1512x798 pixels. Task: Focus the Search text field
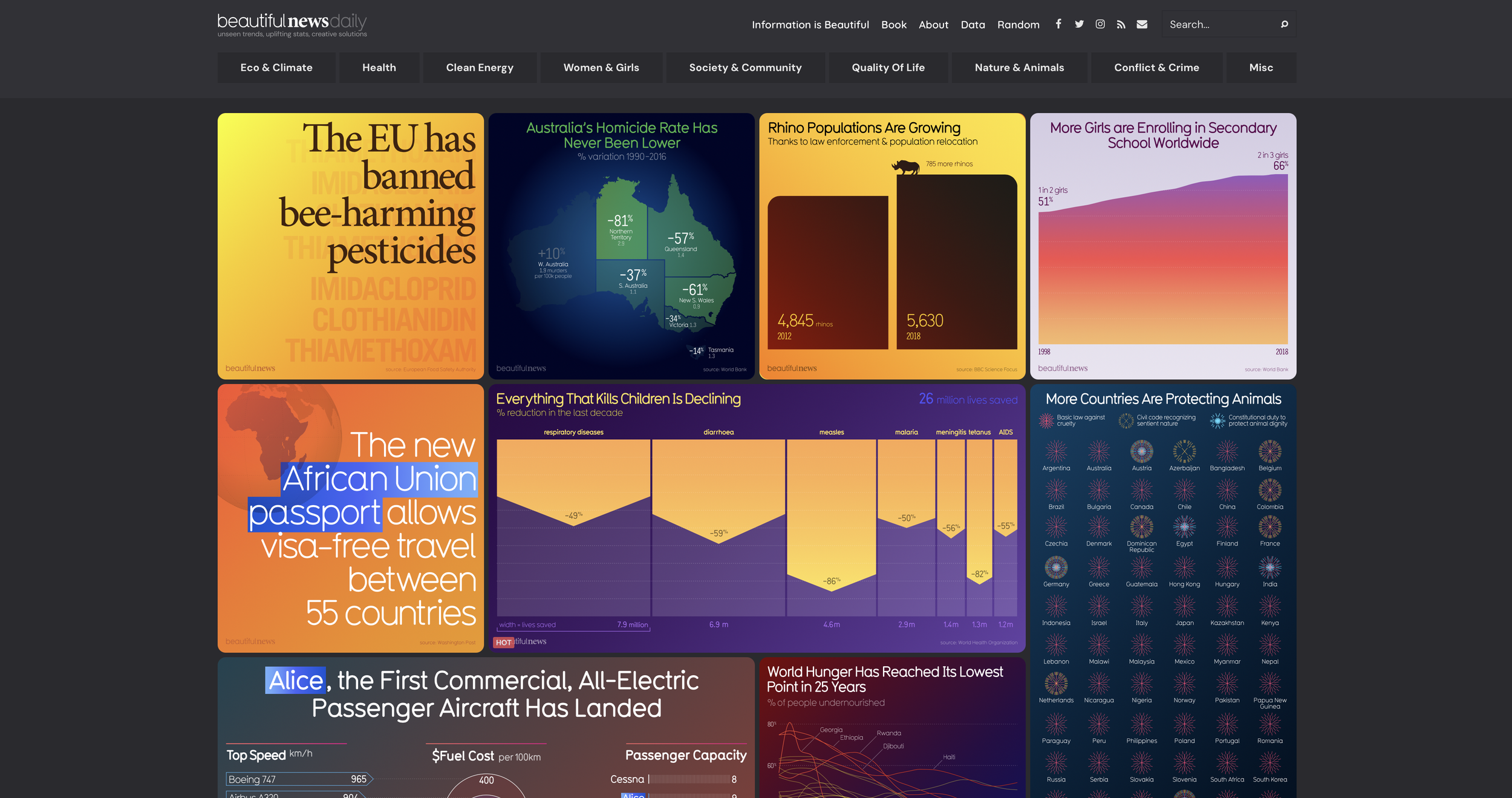pyautogui.click(x=1219, y=25)
